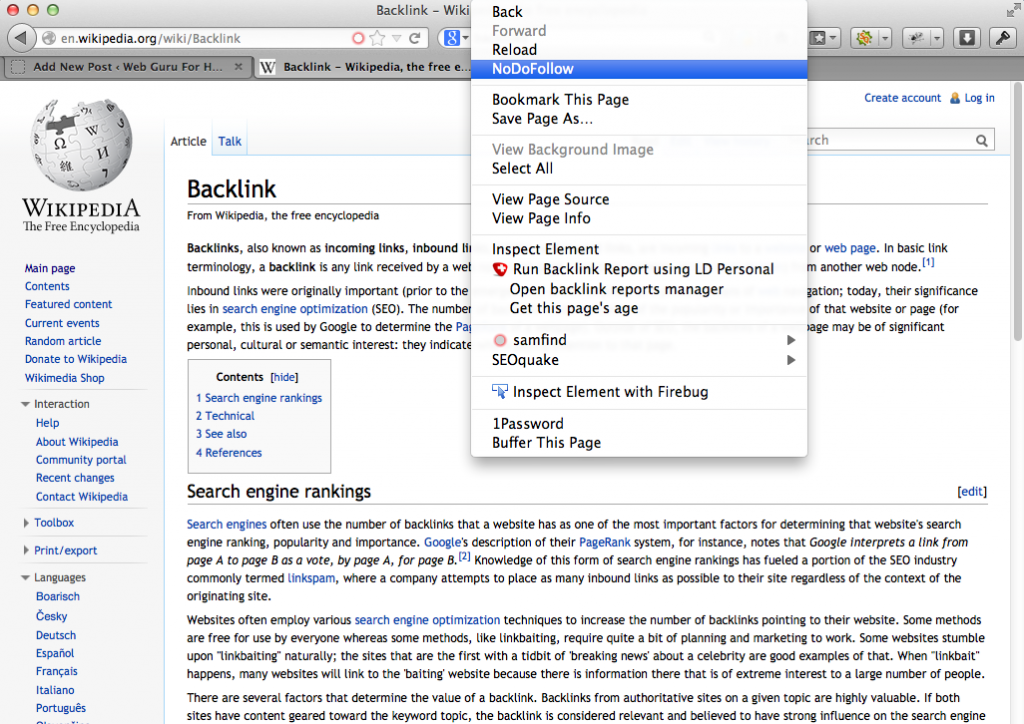Click the Main page sidebar link
The image size is (1024, 724).
point(50,268)
